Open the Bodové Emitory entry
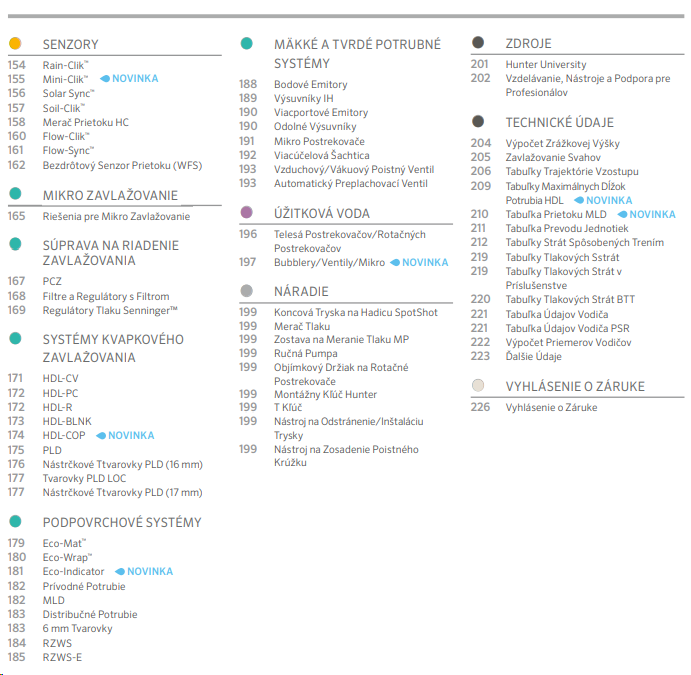Viewport: 691px width, 675px height. 311,85
